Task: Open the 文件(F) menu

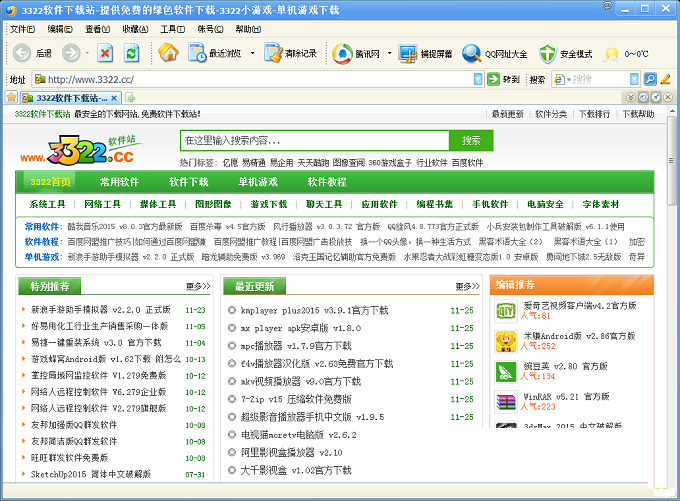Action: click(x=22, y=29)
